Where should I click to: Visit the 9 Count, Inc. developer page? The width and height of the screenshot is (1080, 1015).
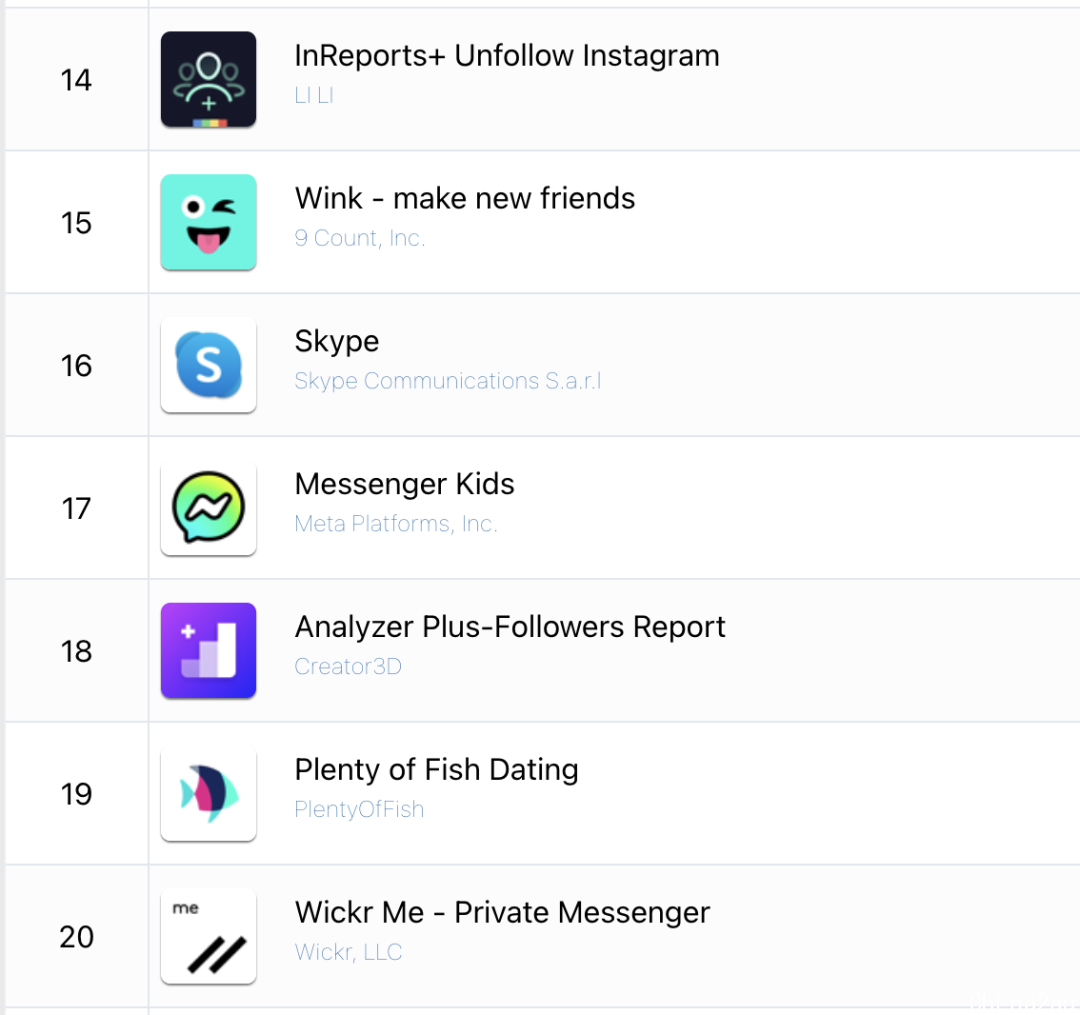360,238
